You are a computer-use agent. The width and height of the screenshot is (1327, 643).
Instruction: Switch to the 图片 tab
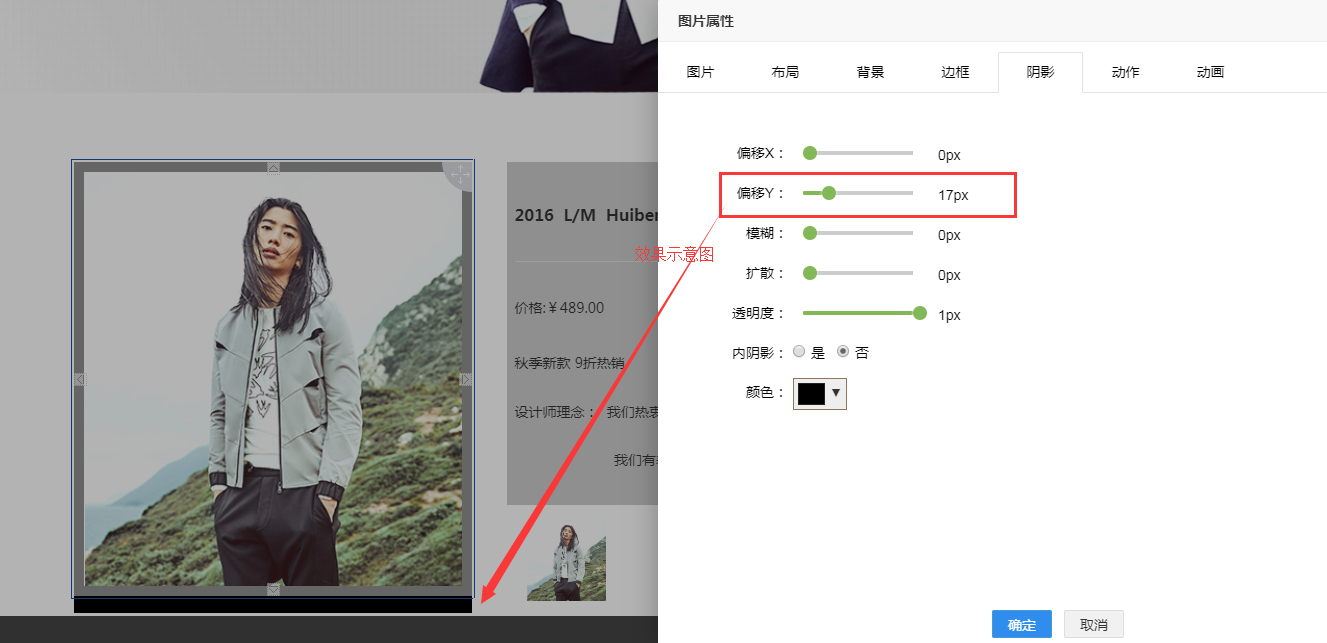[700, 72]
